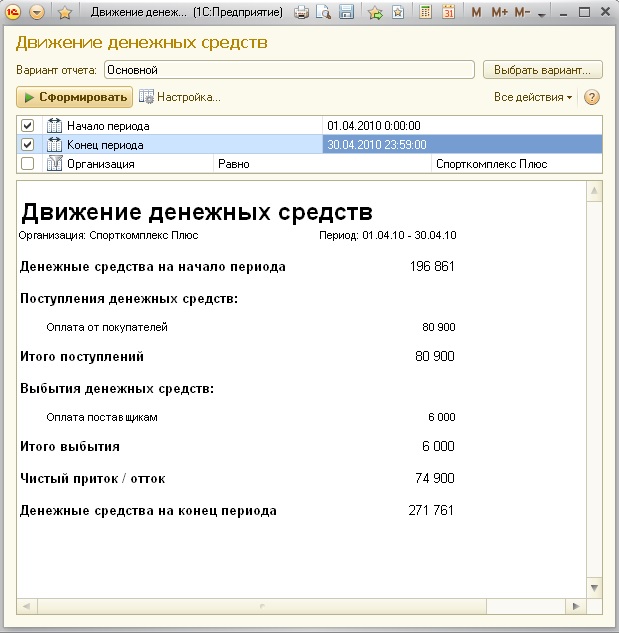Click report period text 01.04.10 - 30.04.10
The height and width of the screenshot is (633, 619).
[409, 235]
